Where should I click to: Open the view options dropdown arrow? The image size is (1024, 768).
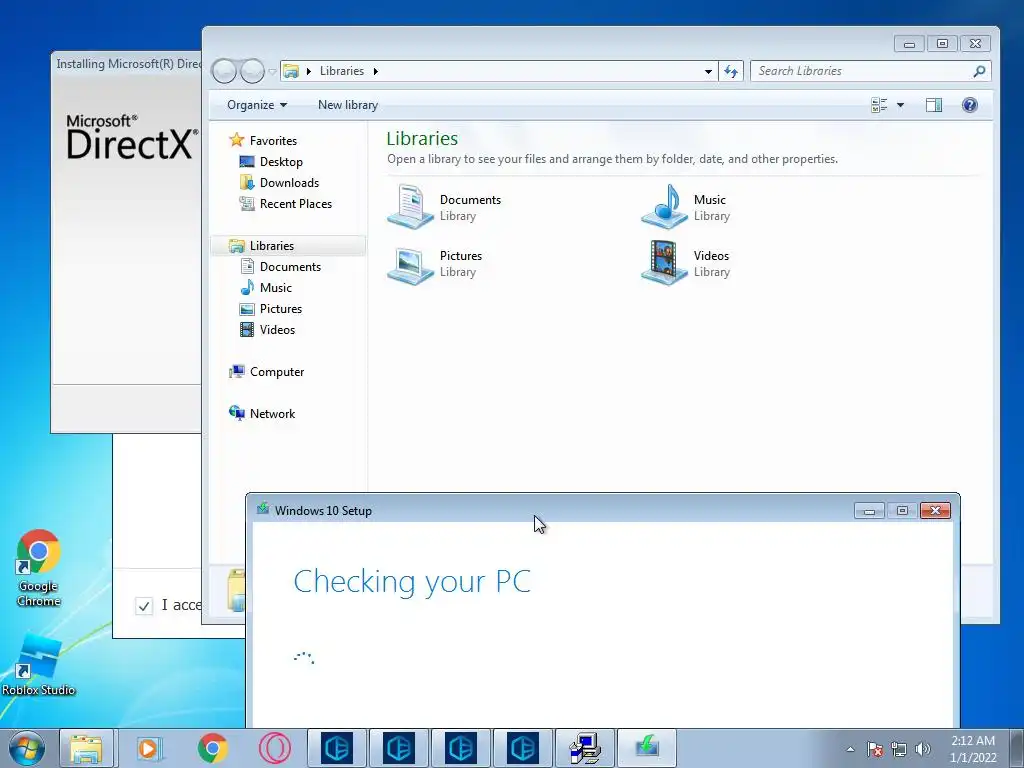(x=900, y=105)
